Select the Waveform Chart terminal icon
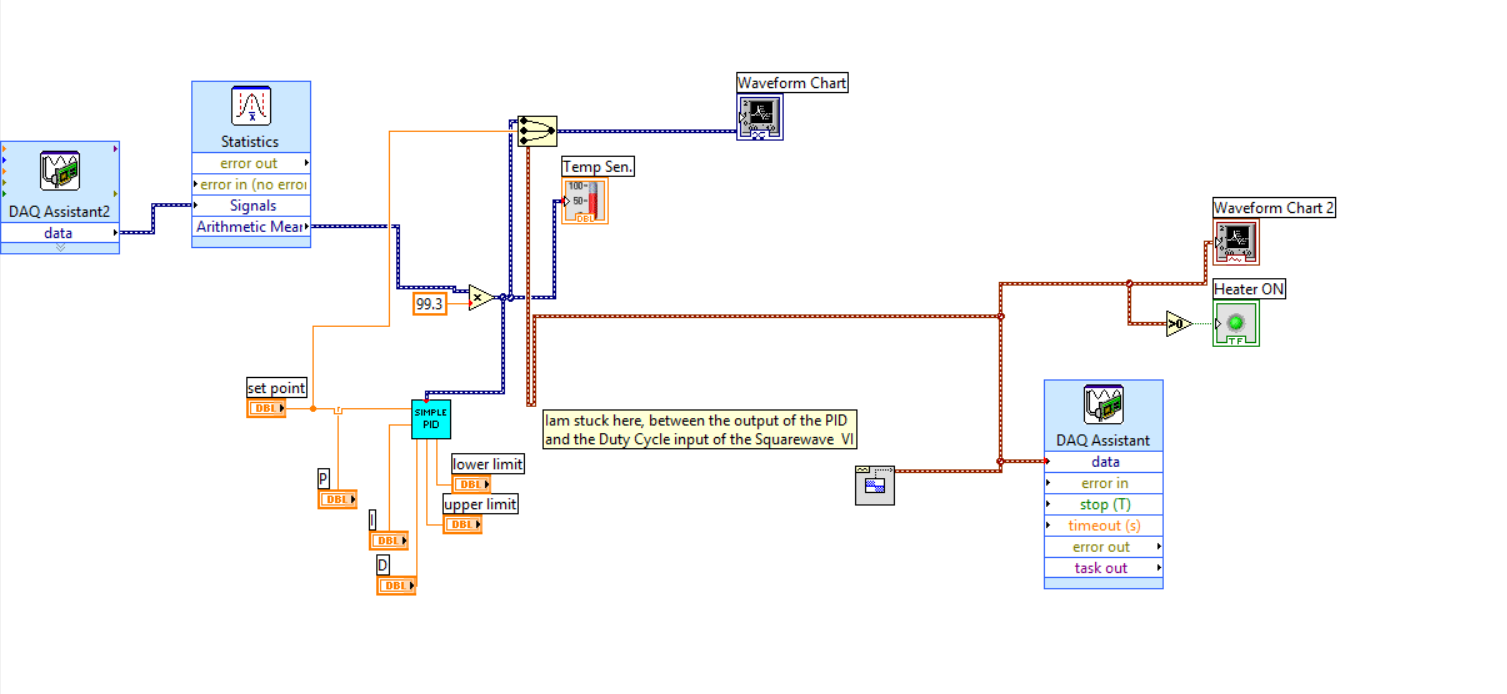Image resolution: width=1507 pixels, height=694 pixels. point(759,117)
